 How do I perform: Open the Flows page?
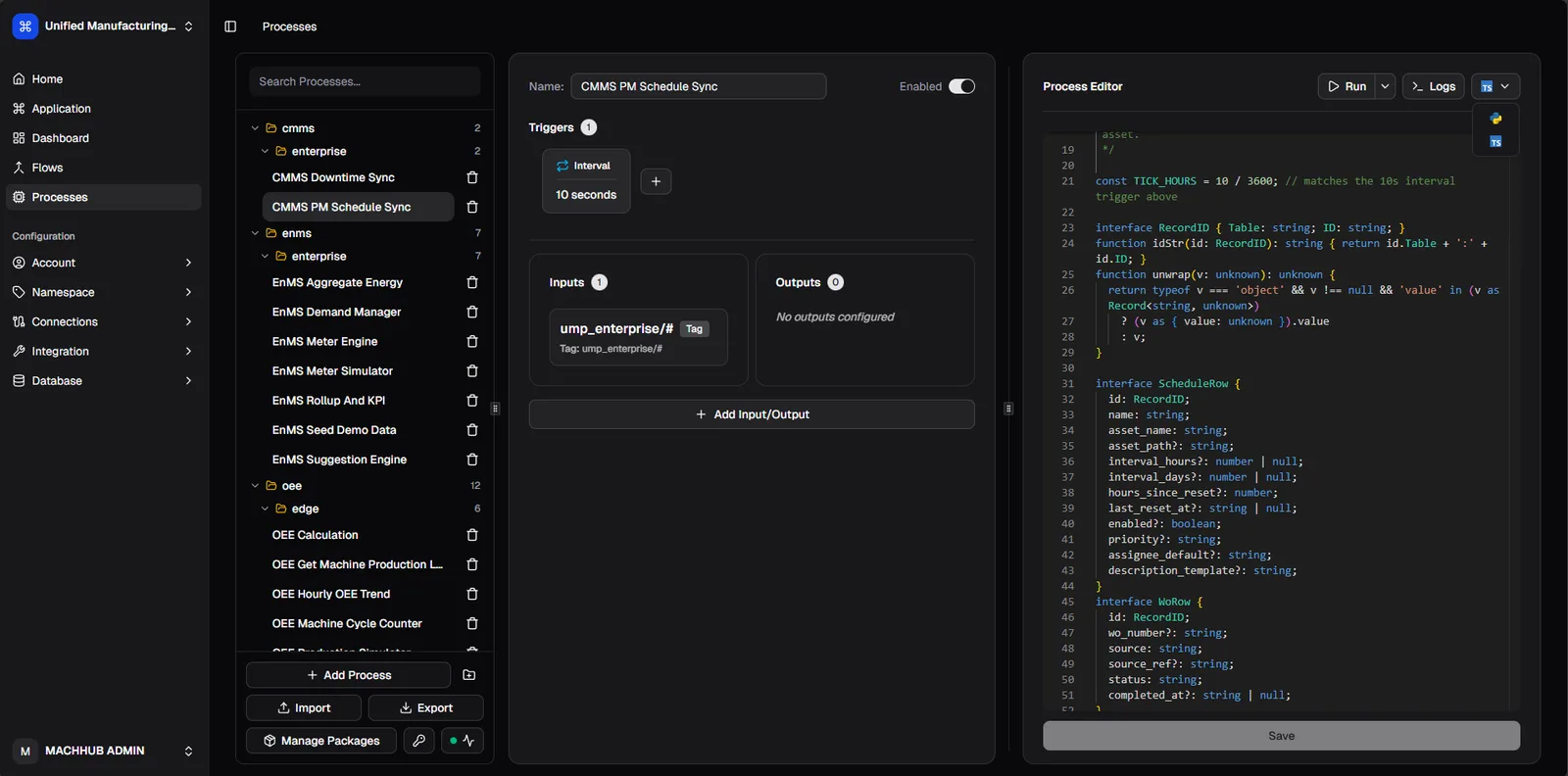pyautogui.click(x=103, y=168)
